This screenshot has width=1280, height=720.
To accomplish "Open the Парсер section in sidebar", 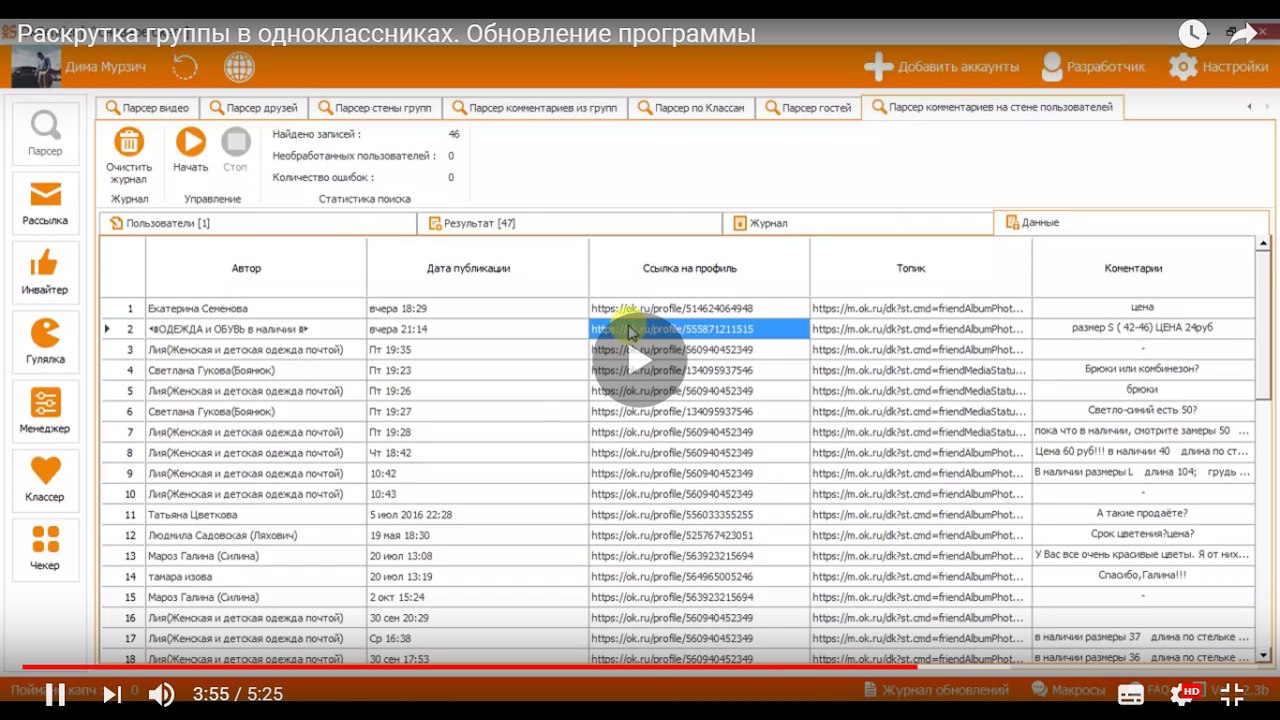I will click(x=45, y=131).
